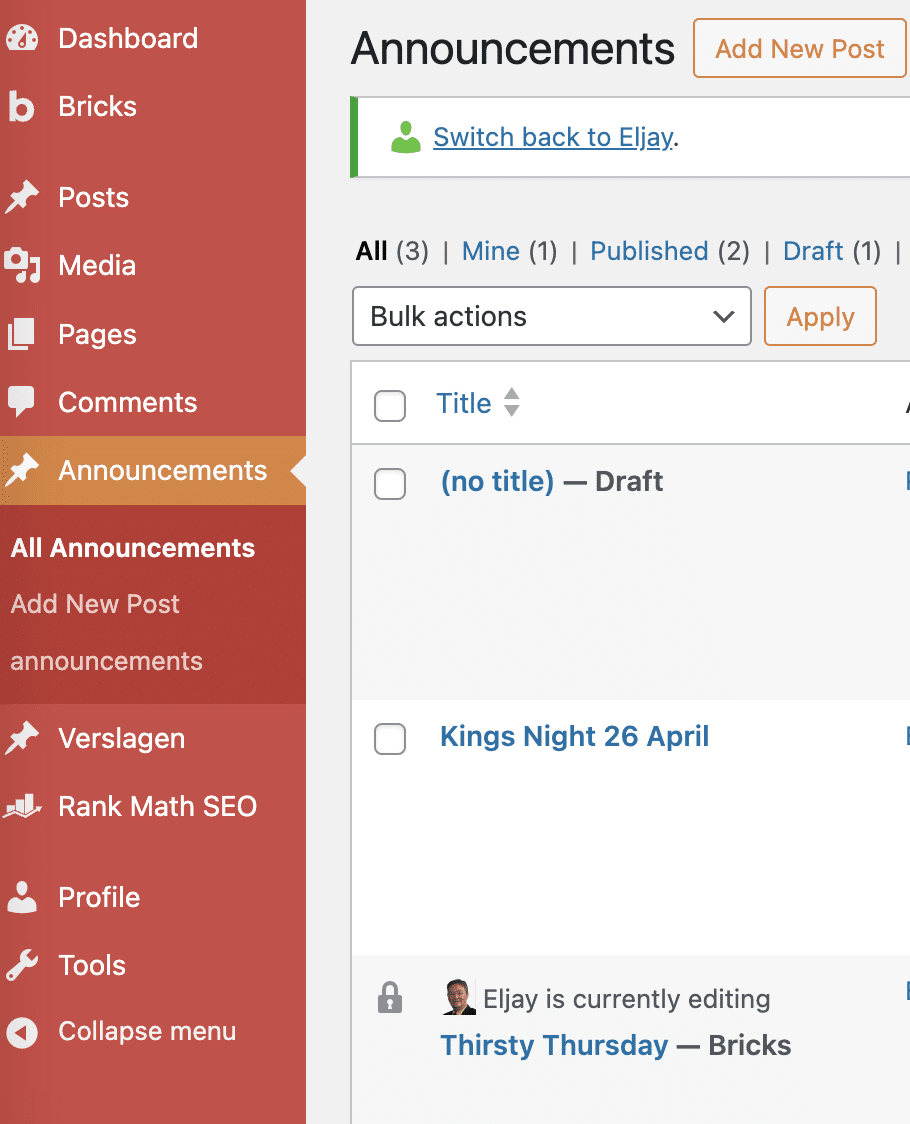Click the Rank Math SEO chart icon
The image size is (910, 1124).
[22, 806]
